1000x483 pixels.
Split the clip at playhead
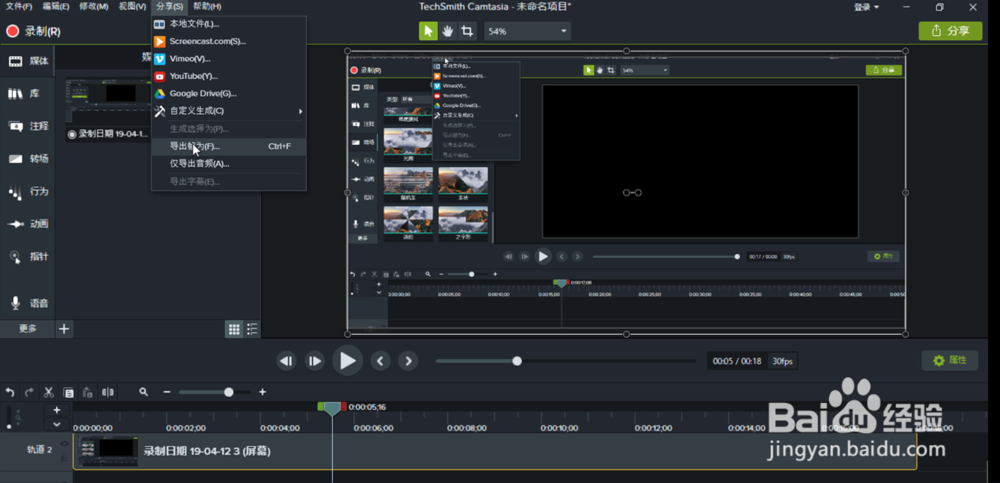(x=108, y=392)
